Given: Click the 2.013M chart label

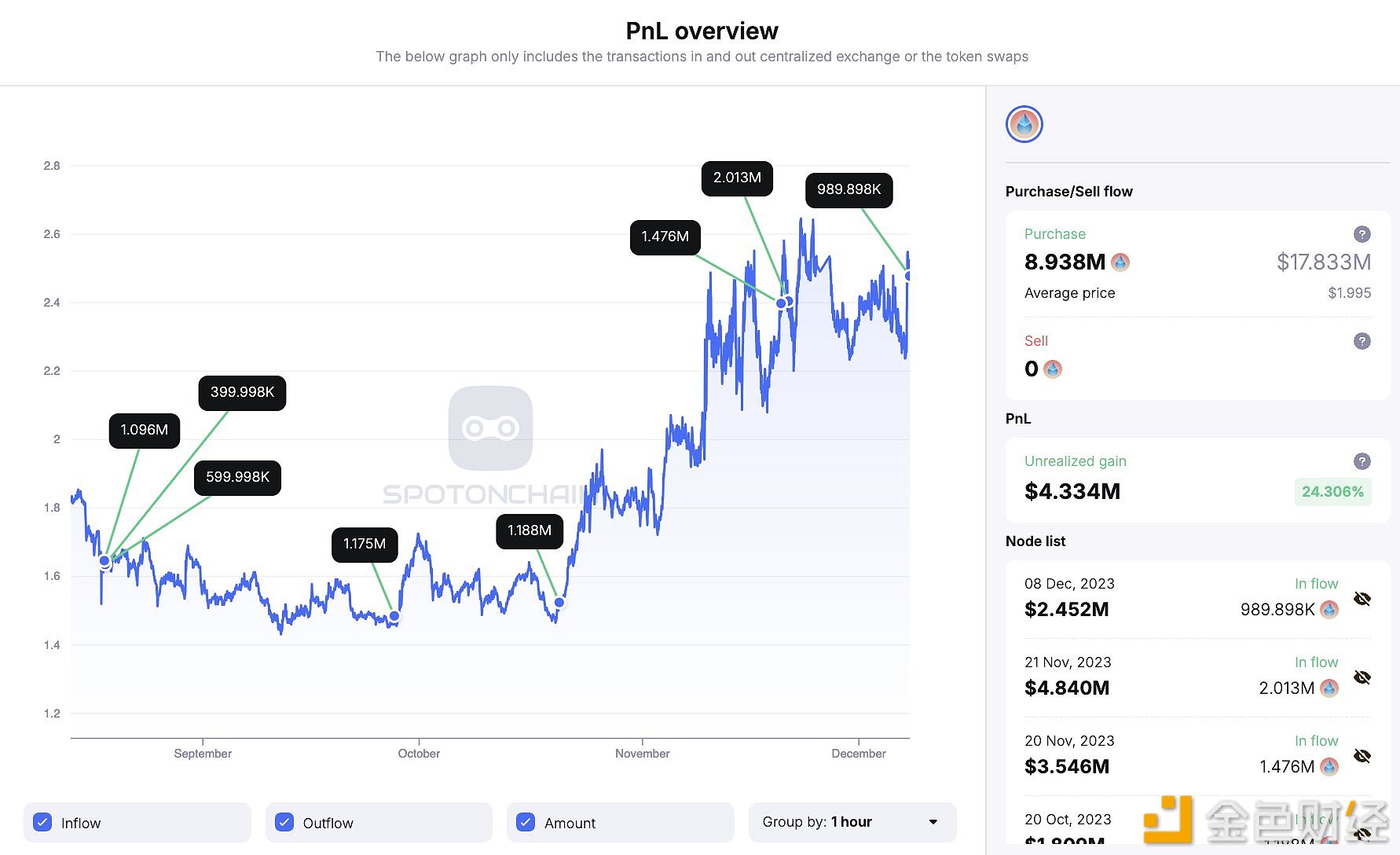Looking at the screenshot, I should click(x=737, y=178).
